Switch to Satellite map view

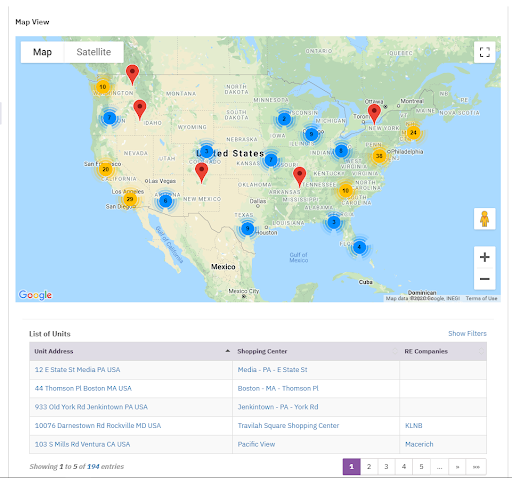94,52
